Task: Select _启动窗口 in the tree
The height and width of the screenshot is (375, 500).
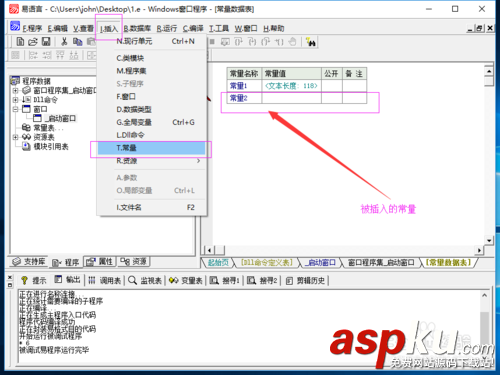Action: 60,118
